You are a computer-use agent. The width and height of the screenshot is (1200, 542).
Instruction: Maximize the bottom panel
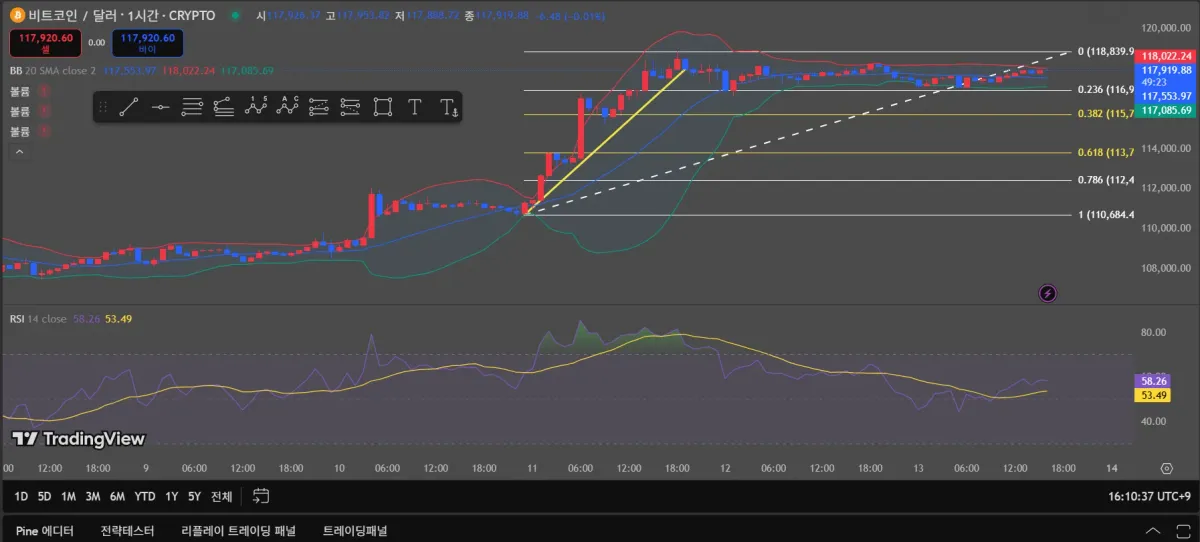click(1182, 531)
